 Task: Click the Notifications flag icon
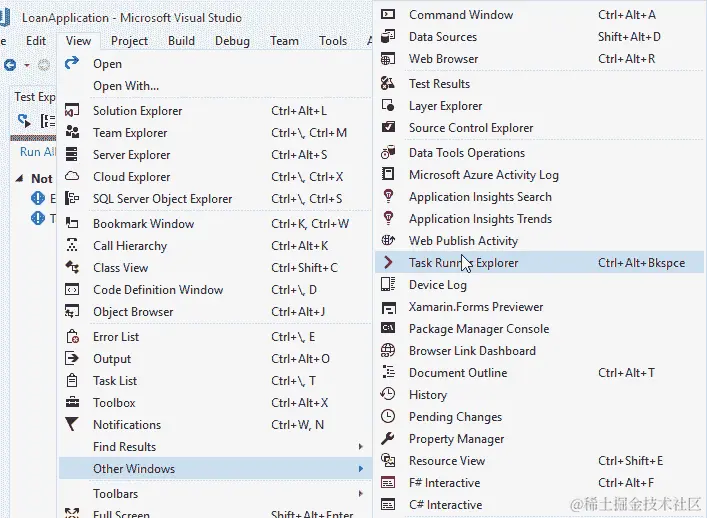tap(72, 424)
